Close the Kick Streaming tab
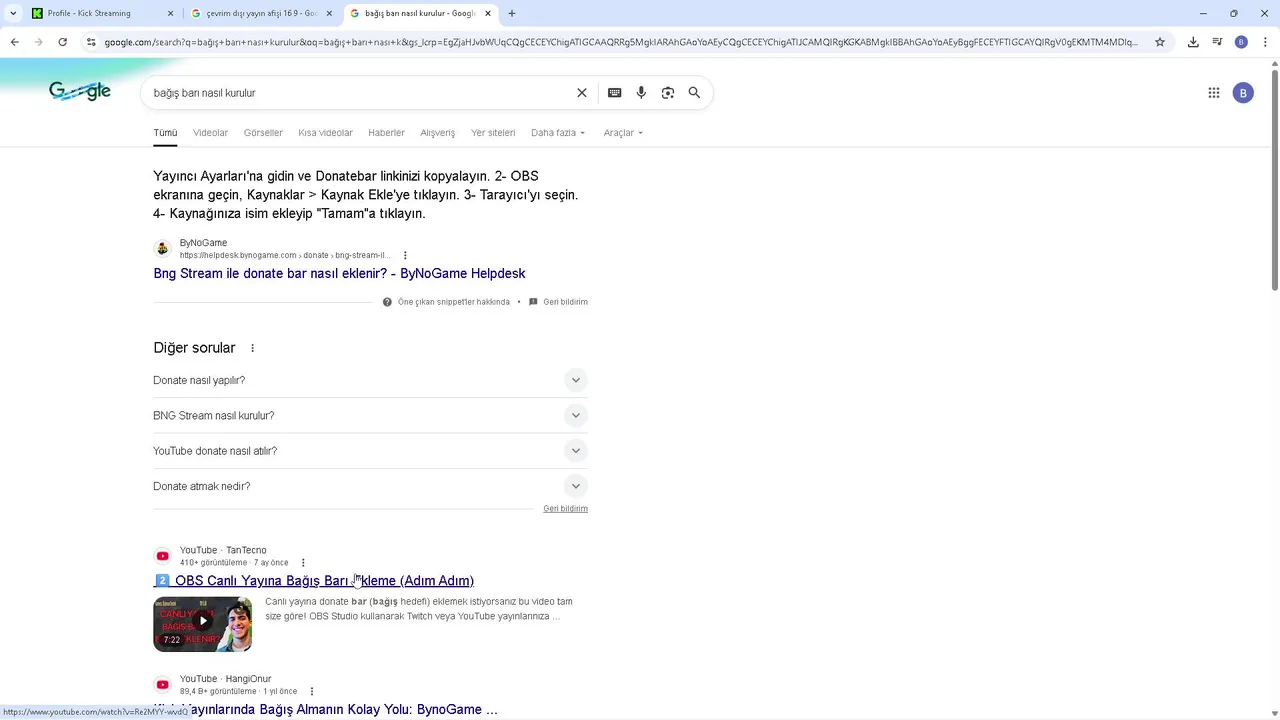 (170, 13)
